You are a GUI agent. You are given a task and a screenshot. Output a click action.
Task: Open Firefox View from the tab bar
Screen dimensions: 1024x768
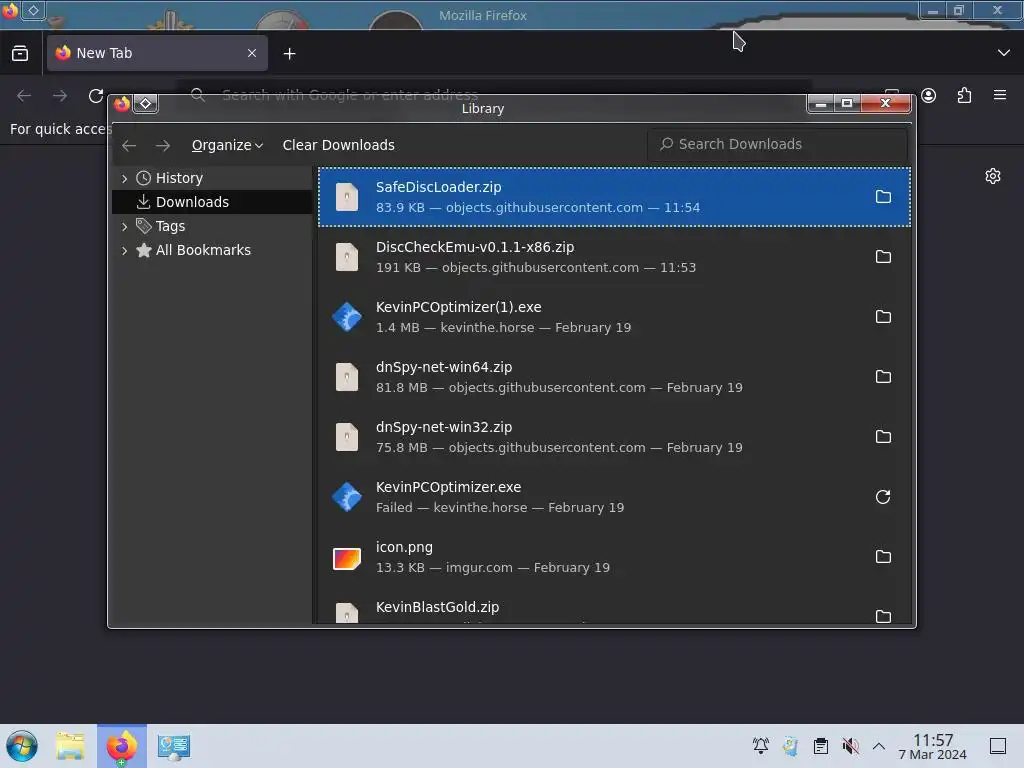click(20, 53)
